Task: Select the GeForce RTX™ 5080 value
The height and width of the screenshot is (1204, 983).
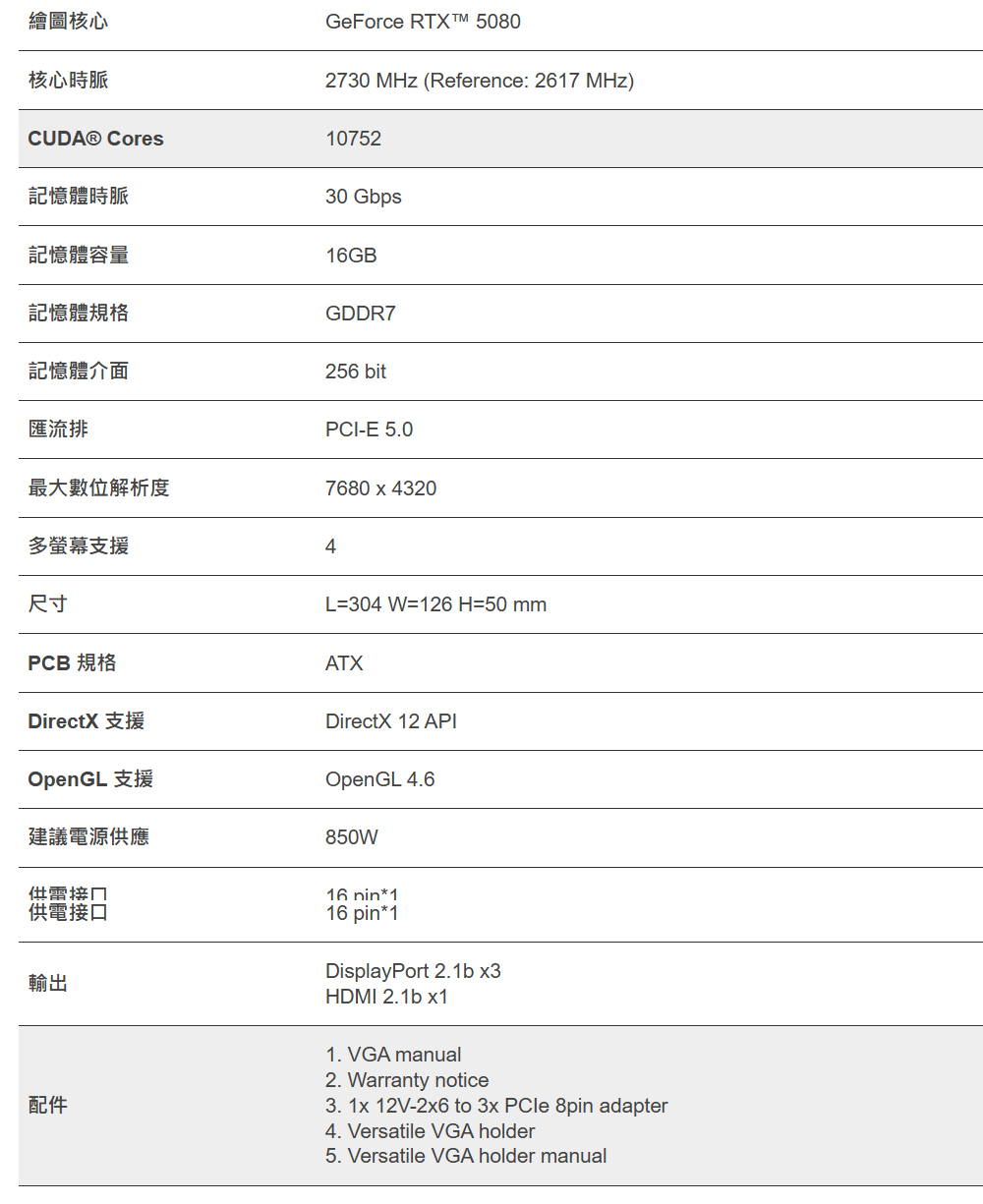Action: (423, 22)
